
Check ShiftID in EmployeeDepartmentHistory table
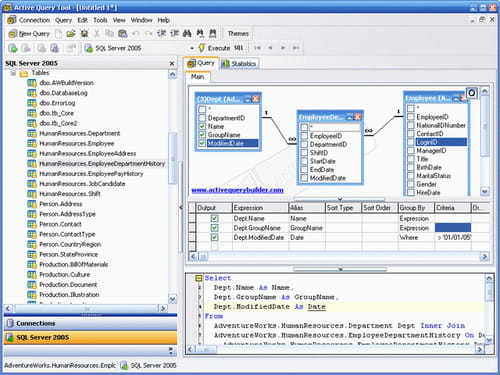[x=304, y=153]
